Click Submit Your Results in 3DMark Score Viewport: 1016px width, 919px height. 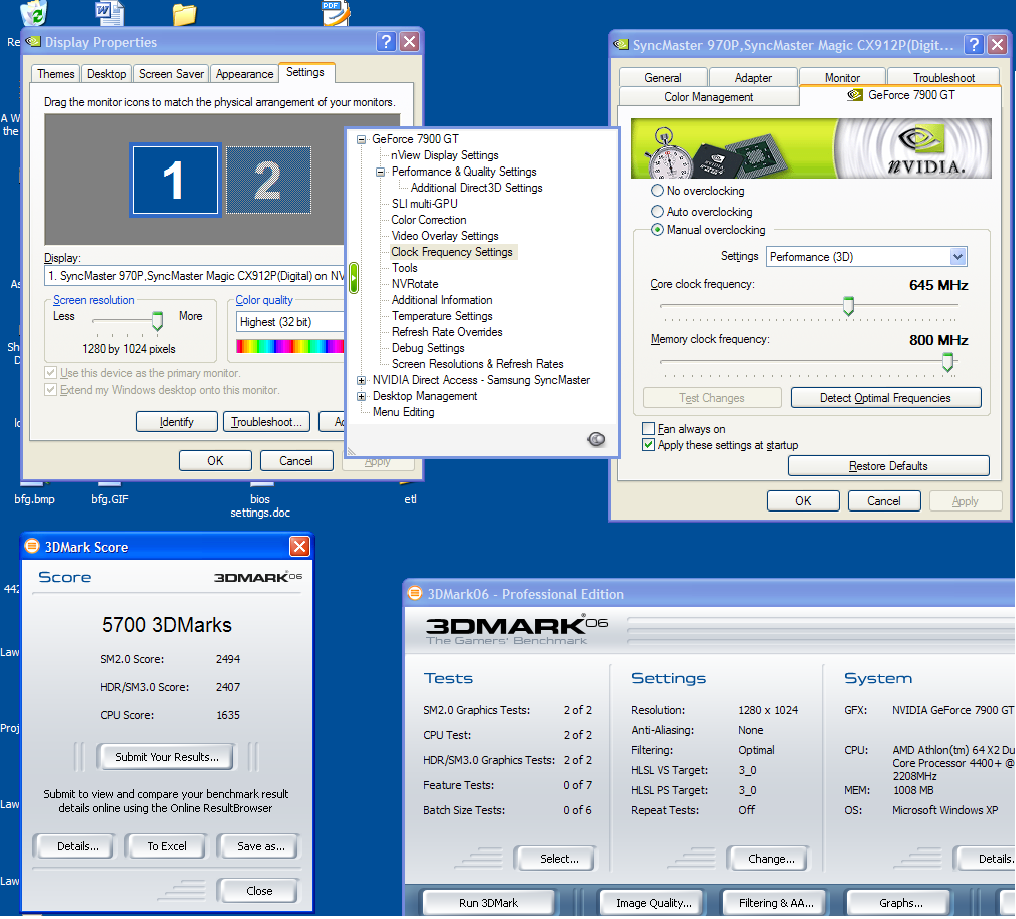[167, 757]
